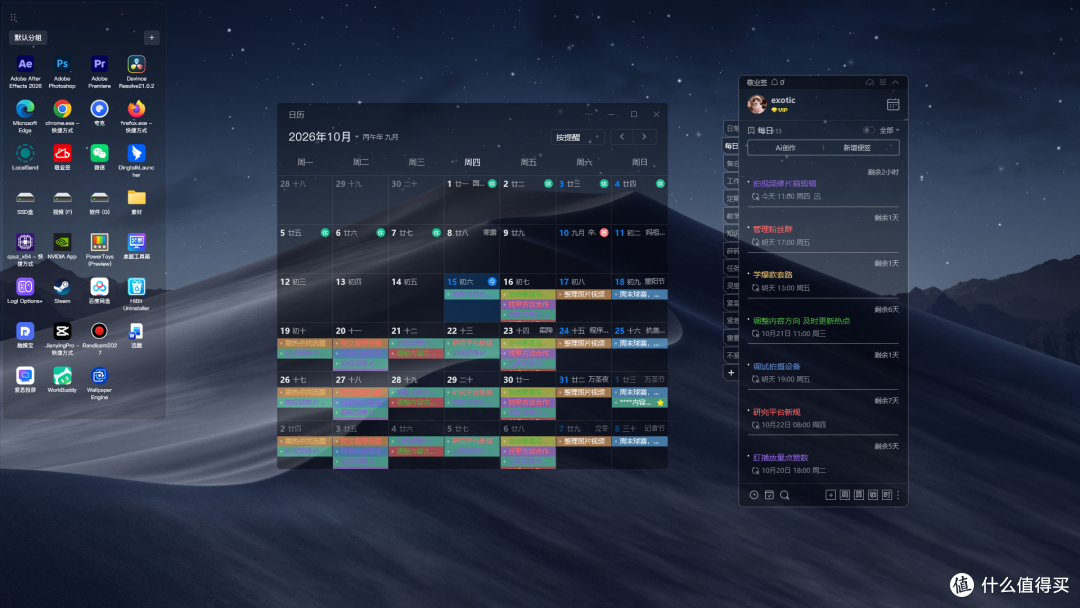Open the vertical dots menu in notes footer

click(898, 495)
